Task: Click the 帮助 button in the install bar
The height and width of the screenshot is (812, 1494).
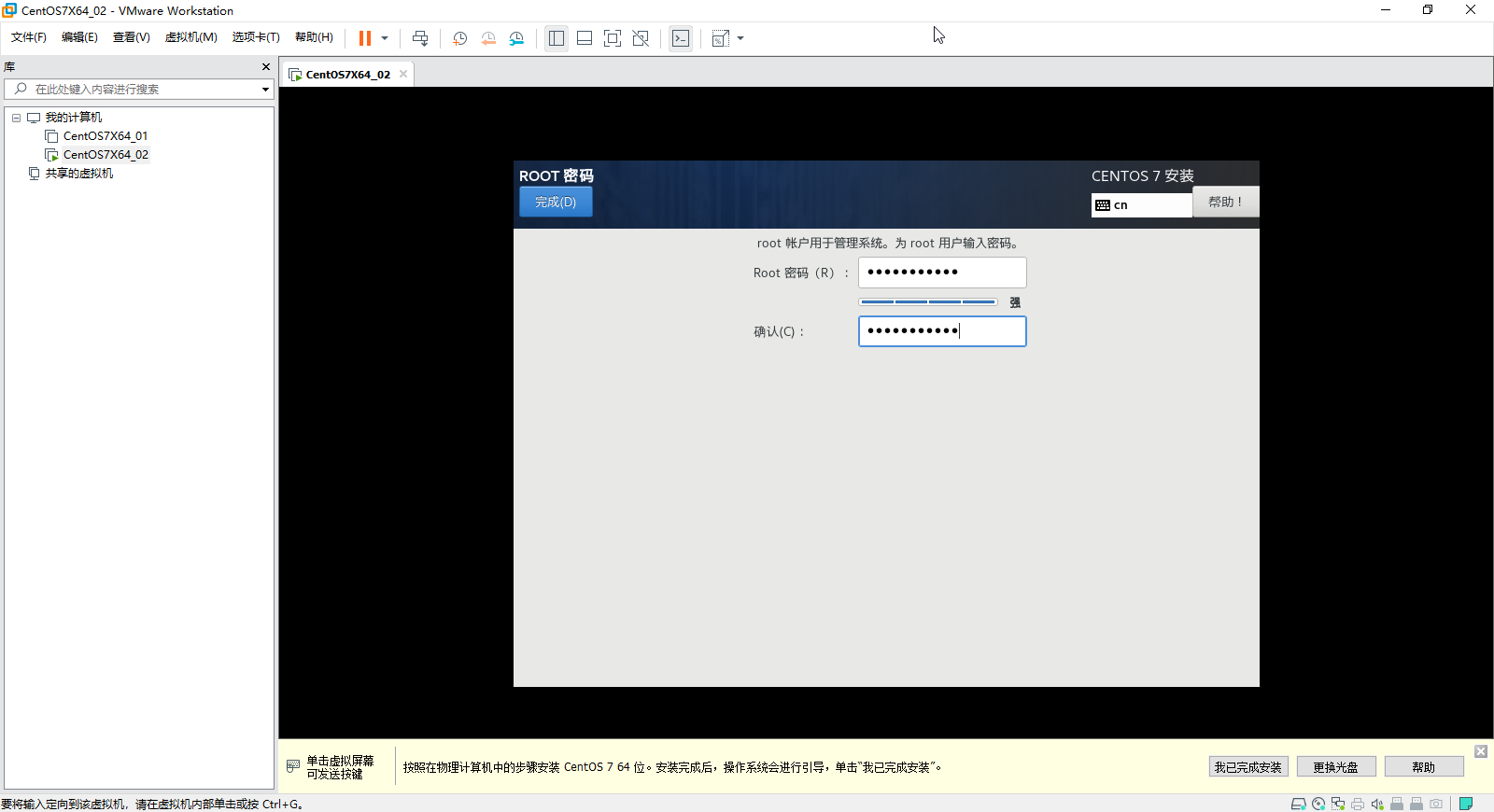Action: coord(1424,767)
